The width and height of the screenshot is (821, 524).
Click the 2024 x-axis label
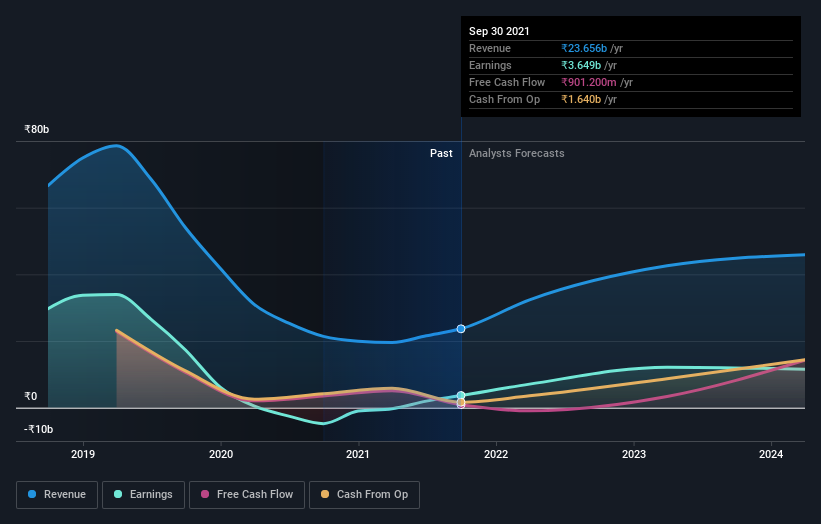click(x=771, y=454)
